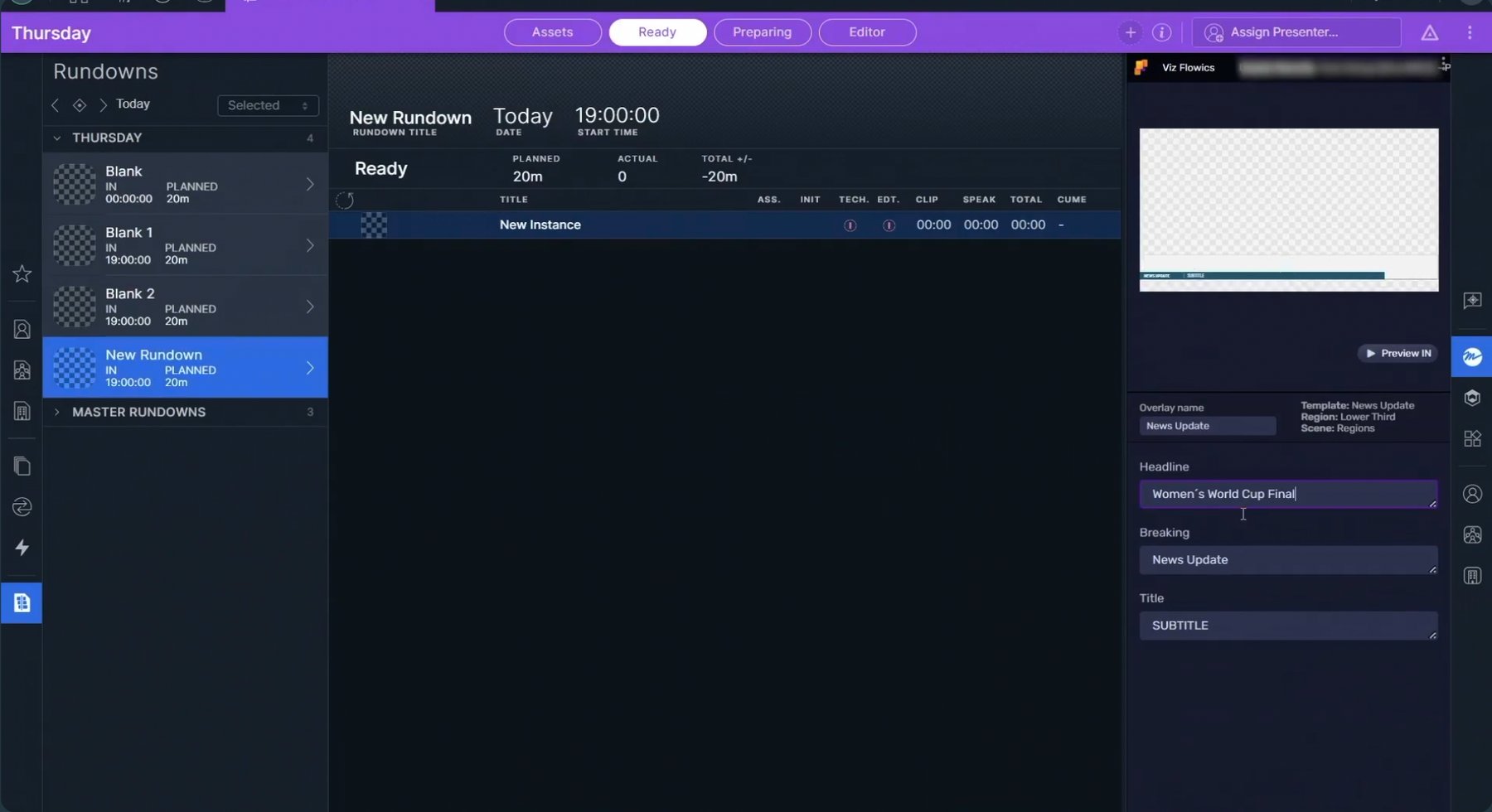Expand the MASTER RUNDOWNS group
The image size is (1492, 812).
(x=57, y=412)
